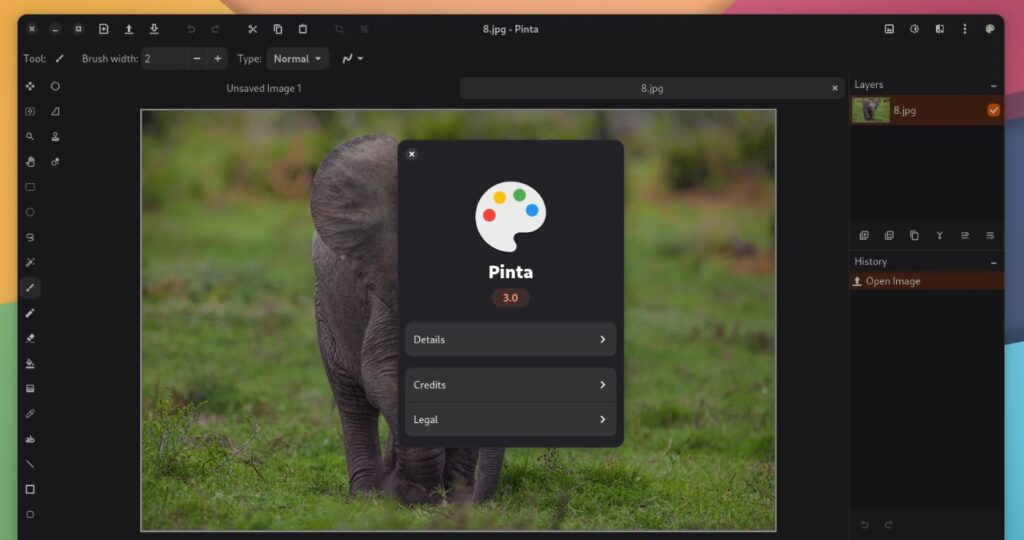1024x540 pixels.
Task: Create a new image from header bar
Action: pos(104,29)
